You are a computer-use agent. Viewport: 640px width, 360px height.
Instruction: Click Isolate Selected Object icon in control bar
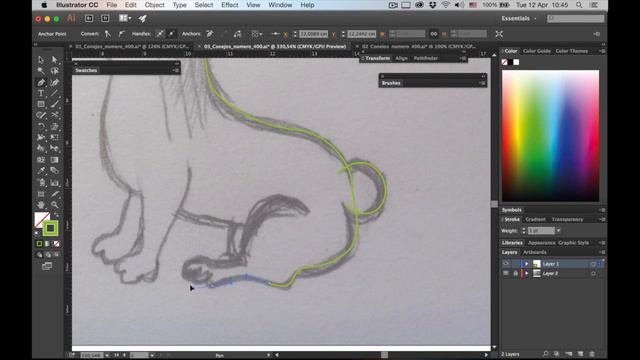(x=499, y=34)
